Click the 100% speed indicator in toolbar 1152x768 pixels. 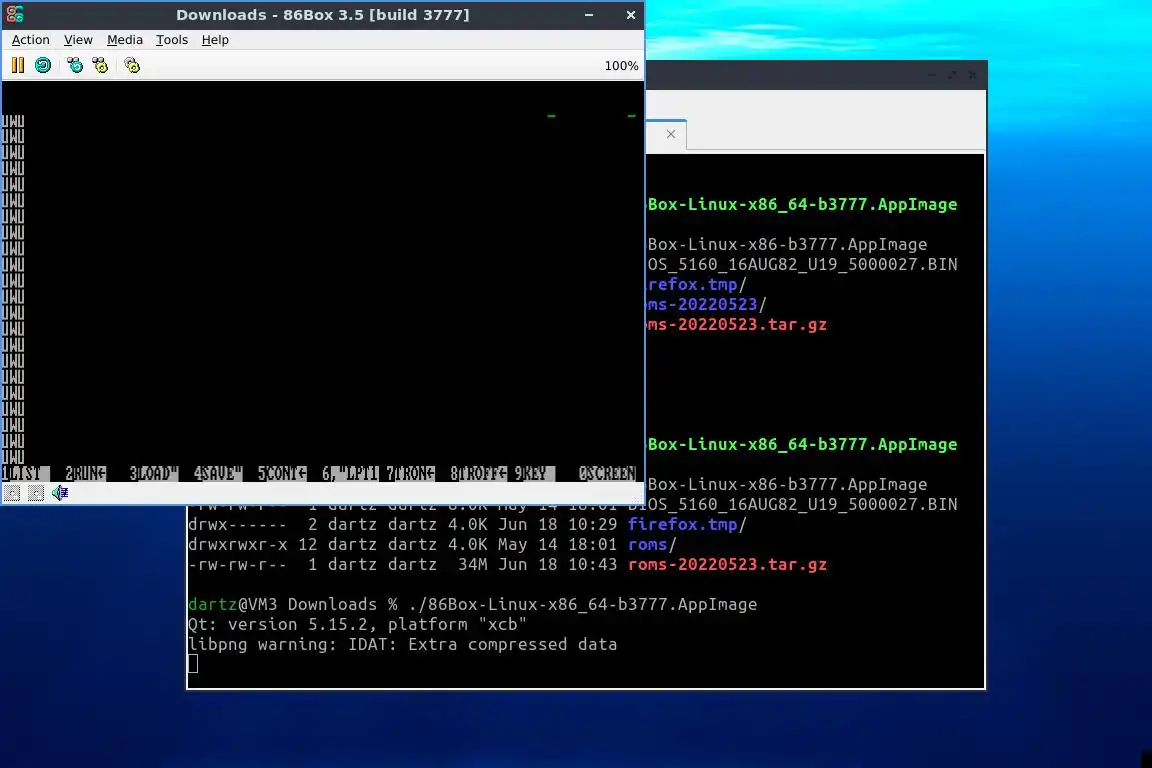click(x=621, y=66)
